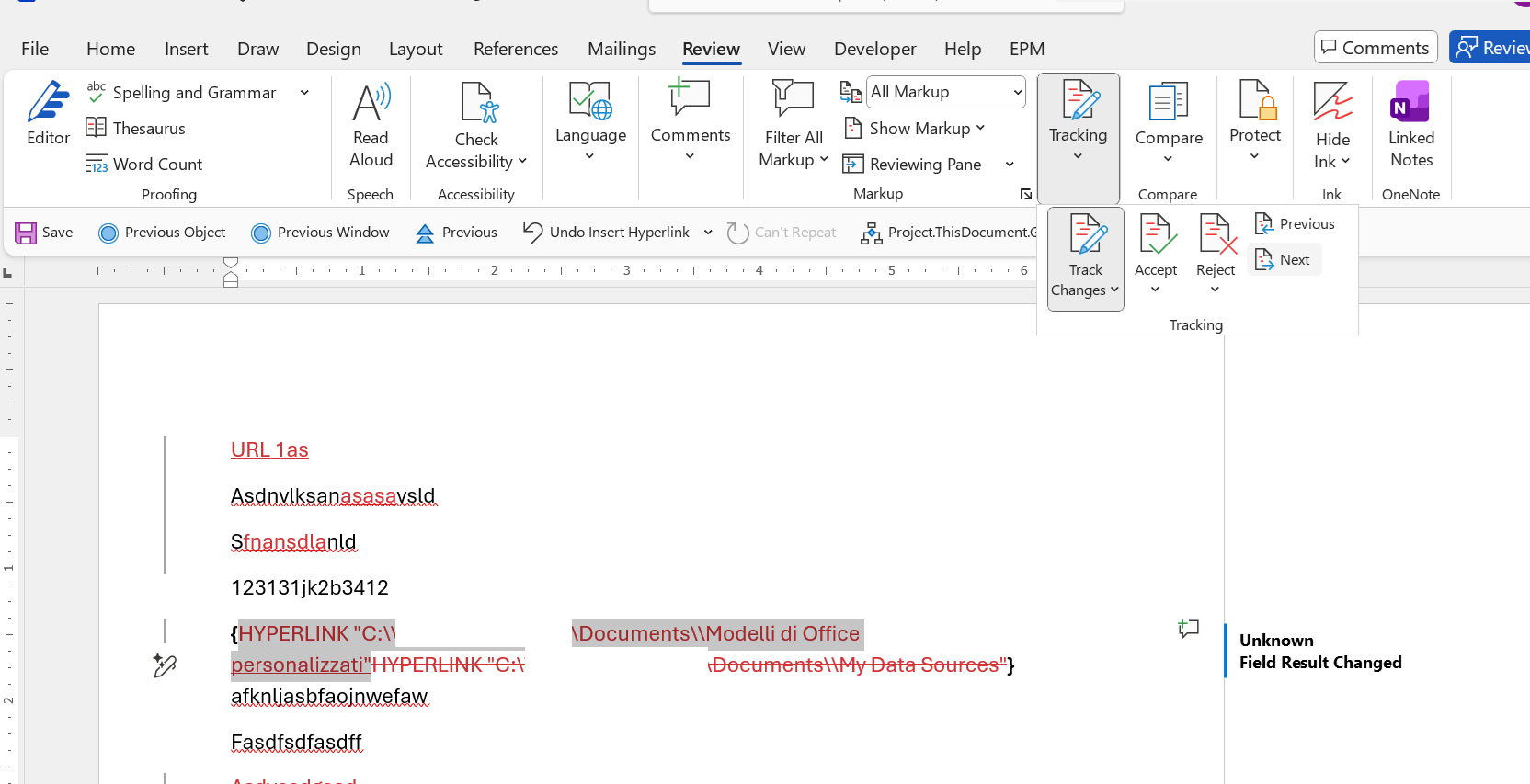Image resolution: width=1530 pixels, height=784 pixels.
Task: Open Filter All Markup
Action: [x=794, y=126]
